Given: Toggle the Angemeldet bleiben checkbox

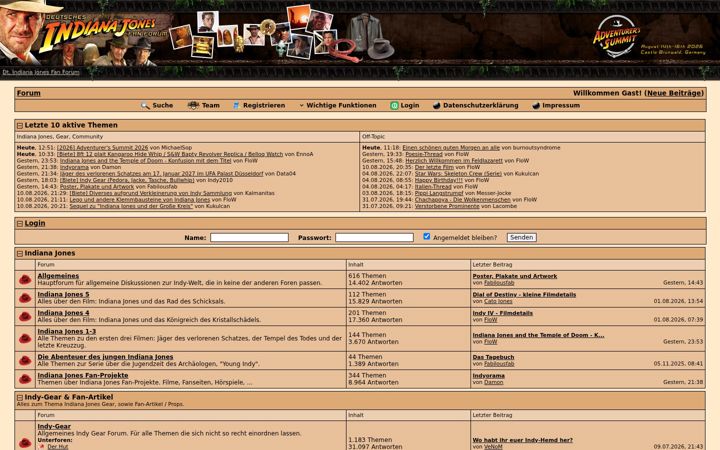Looking at the screenshot, I should (x=427, y=236).
